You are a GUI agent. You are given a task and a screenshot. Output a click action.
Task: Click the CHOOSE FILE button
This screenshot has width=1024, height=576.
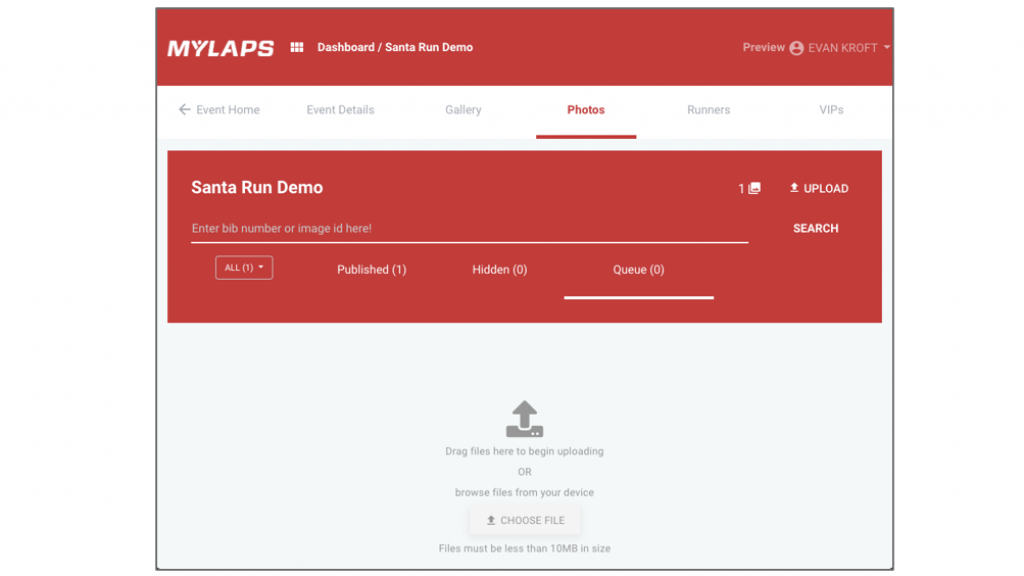525,520
